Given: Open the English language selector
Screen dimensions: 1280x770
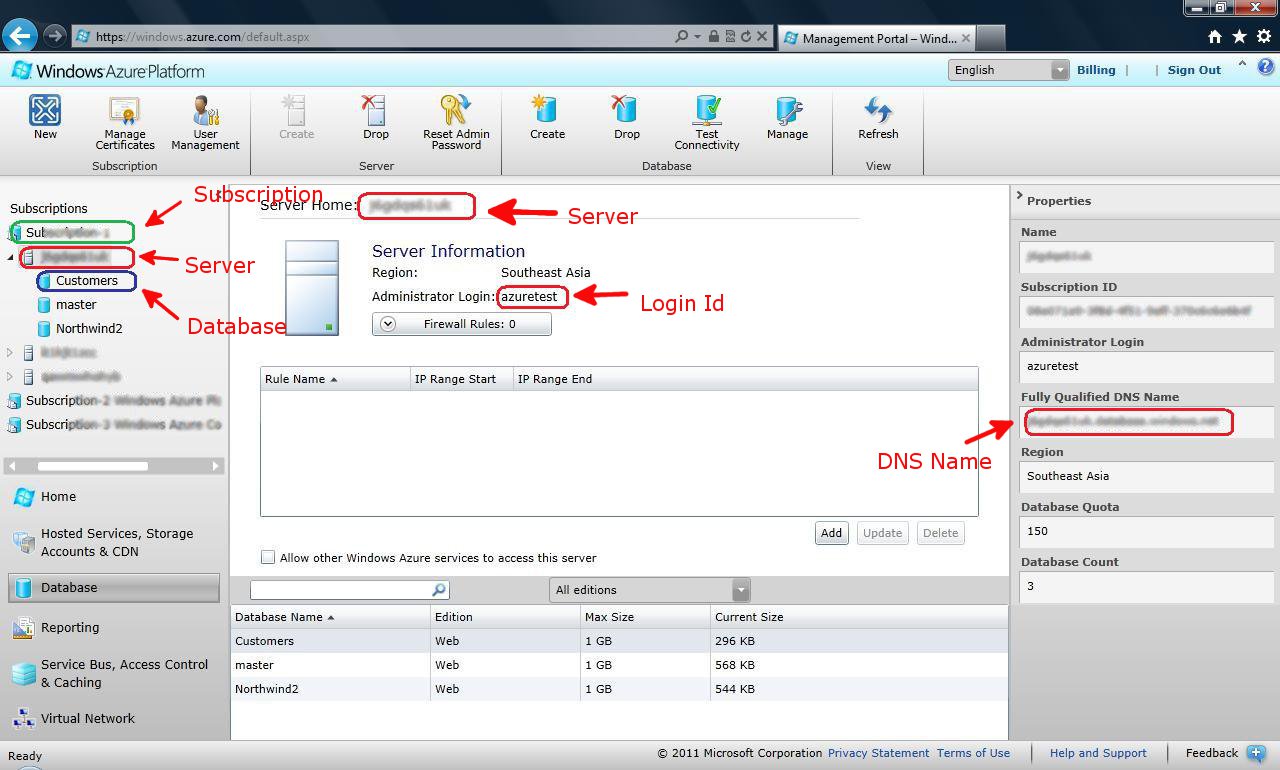Looking at the screenshot, I should click(1008, 70).
